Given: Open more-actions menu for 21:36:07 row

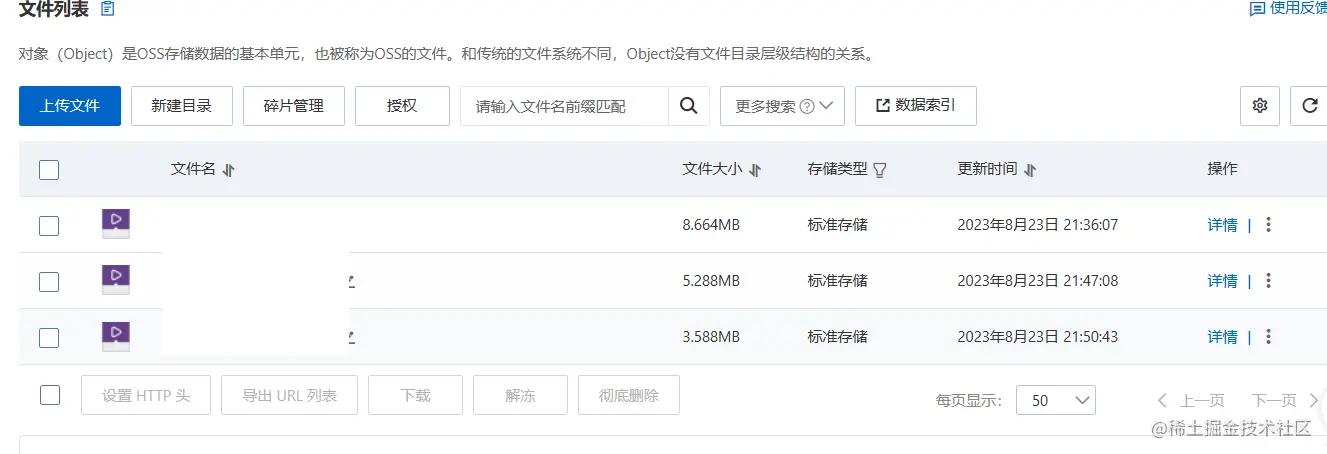Looking at the screenshot, I should [1268, 225].
